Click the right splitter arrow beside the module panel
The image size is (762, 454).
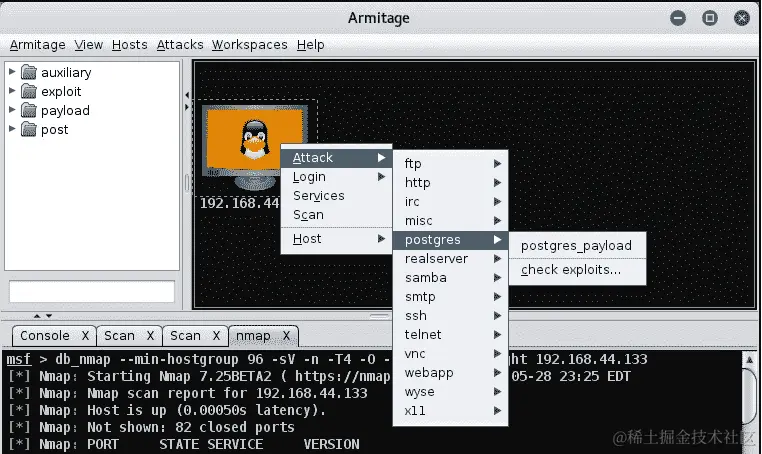point(187,107)
